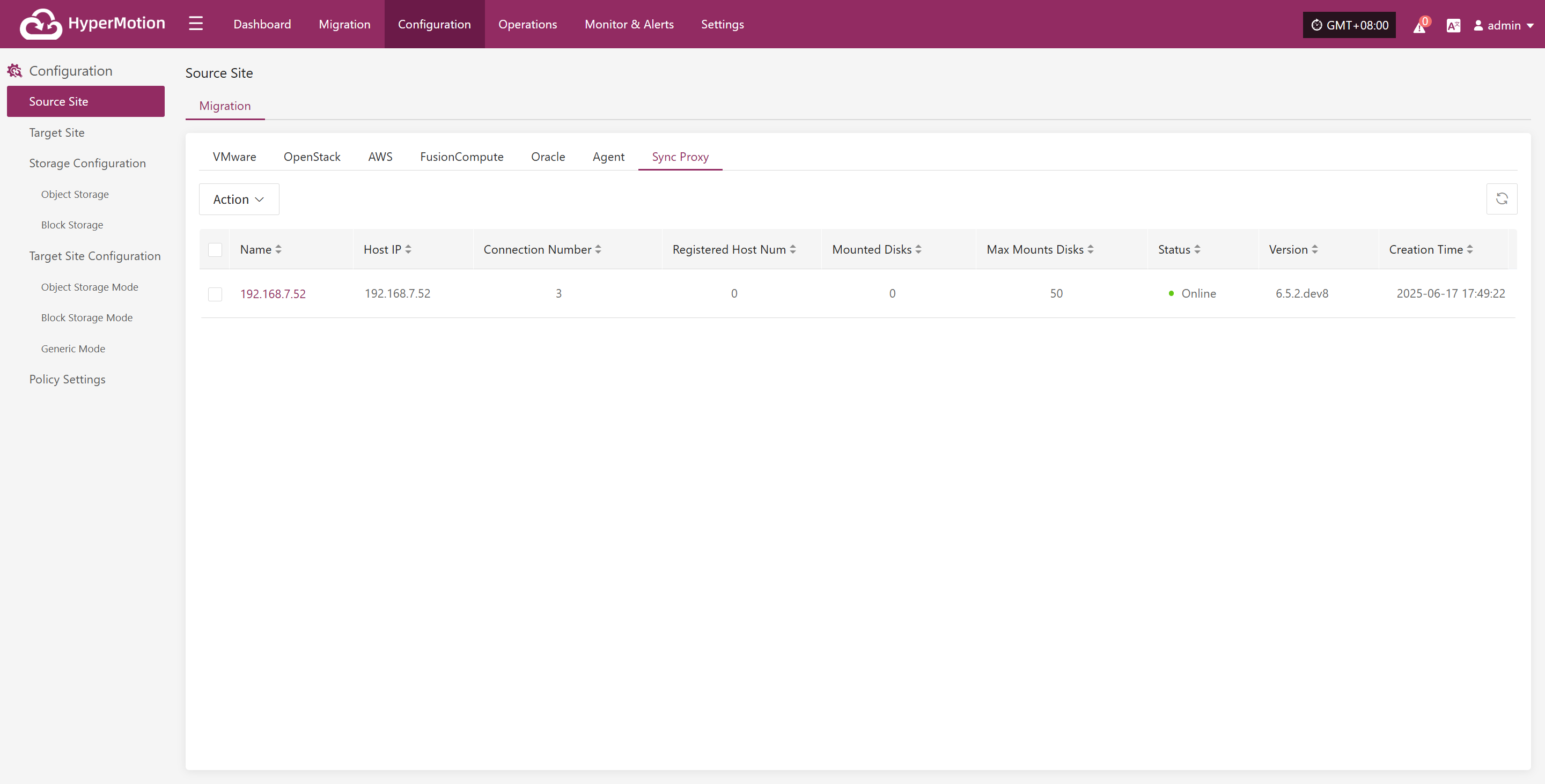Sort table by Host IP column
This screenshot has width=1545, height=784.
(408, 249)
